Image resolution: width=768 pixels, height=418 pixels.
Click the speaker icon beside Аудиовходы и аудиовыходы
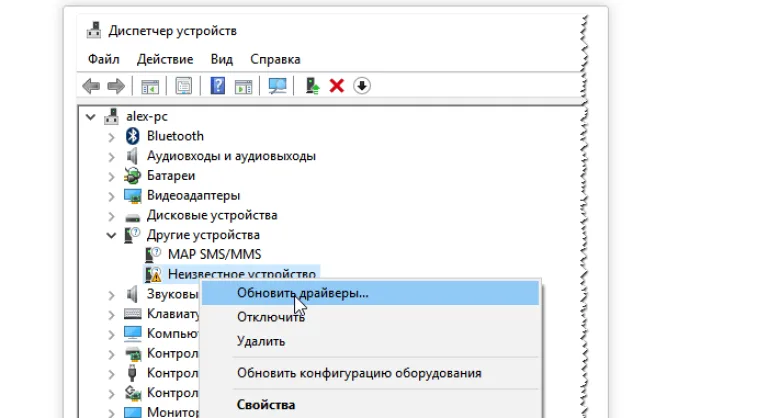(132, 156)
